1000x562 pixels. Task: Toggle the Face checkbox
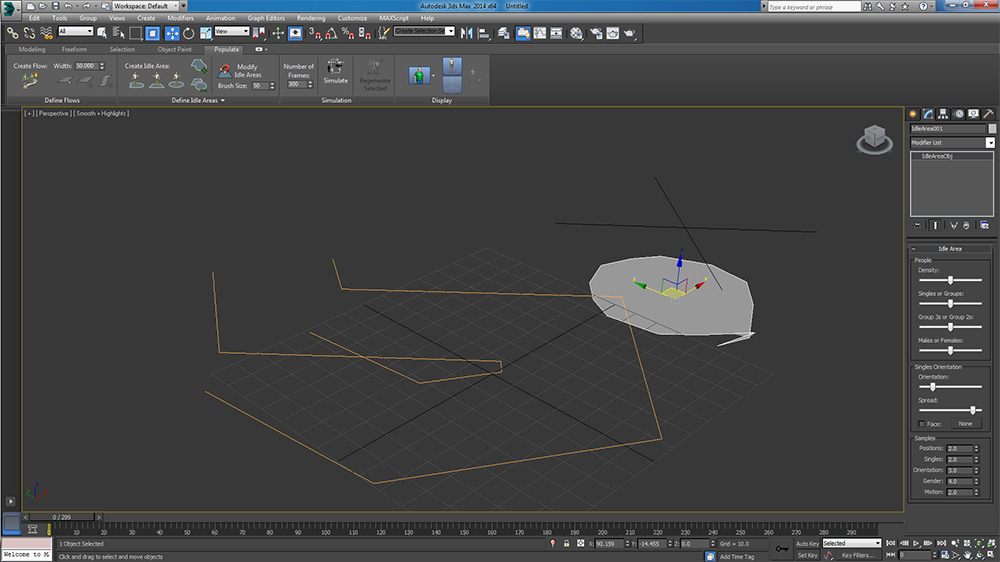(921, 424)
